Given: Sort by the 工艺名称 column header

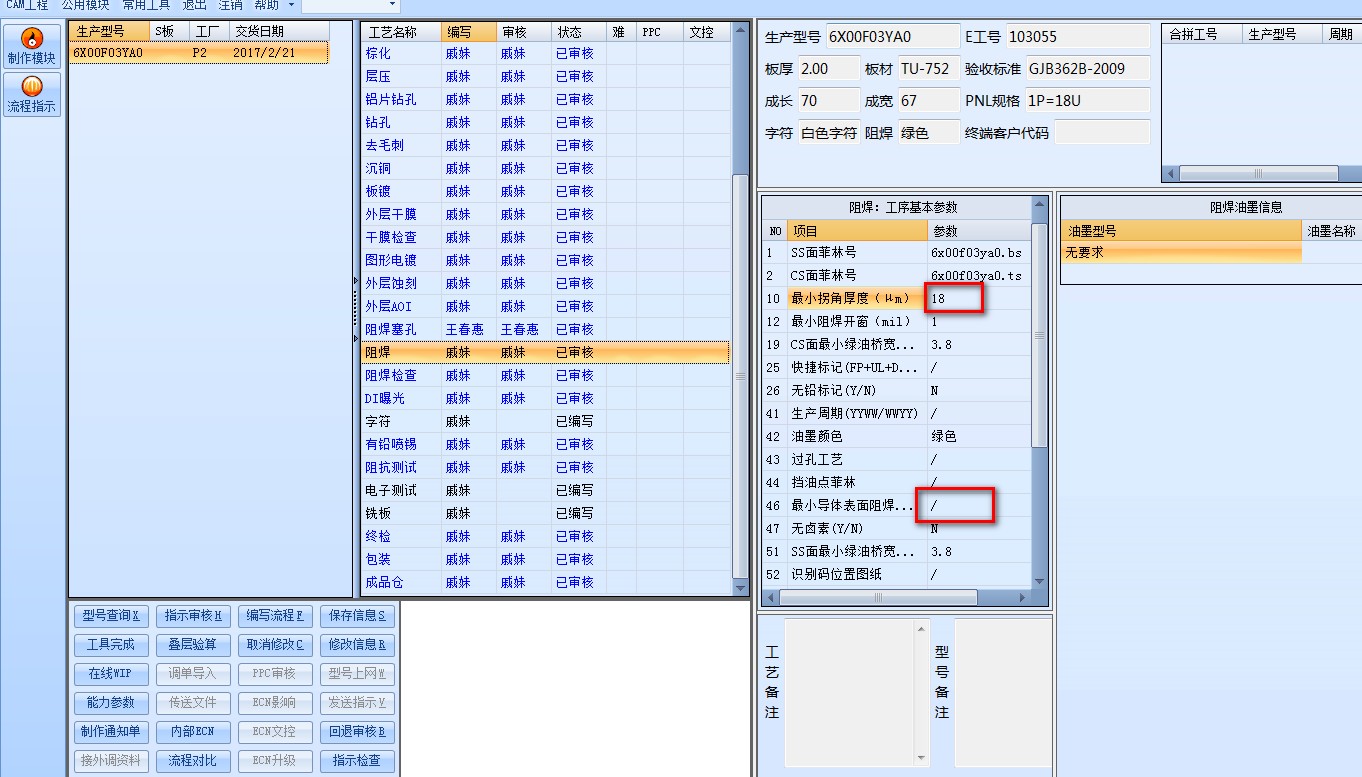Looking at the screenshot, I should pyautogui.click(x=401, y=32).
